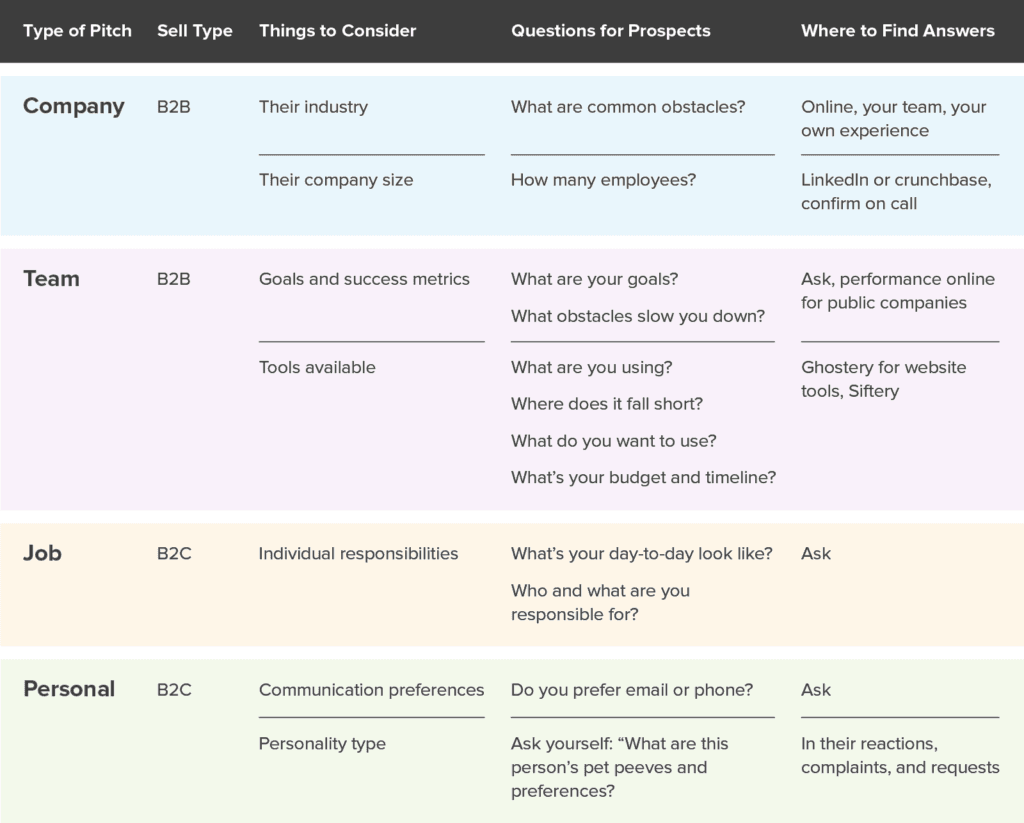Image resolution: width=1024 pixels, height=823 pixels.
Task: Select the 'Sell Type' column header
Action: click(194, 31)
